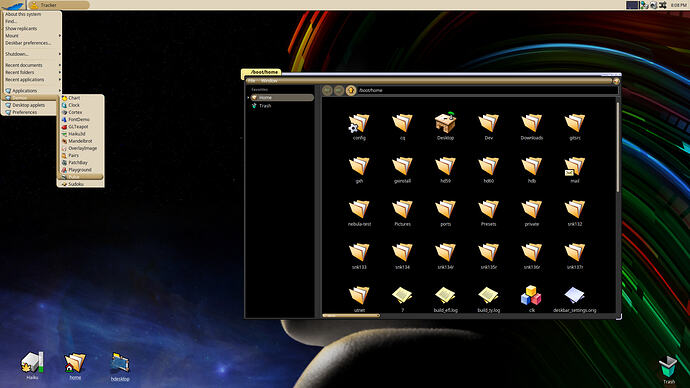Image resolution: width=690 pixels, height=388 pixels.
Task: Open the File menu in Tracker window
Action: click(x=252, y=81)
